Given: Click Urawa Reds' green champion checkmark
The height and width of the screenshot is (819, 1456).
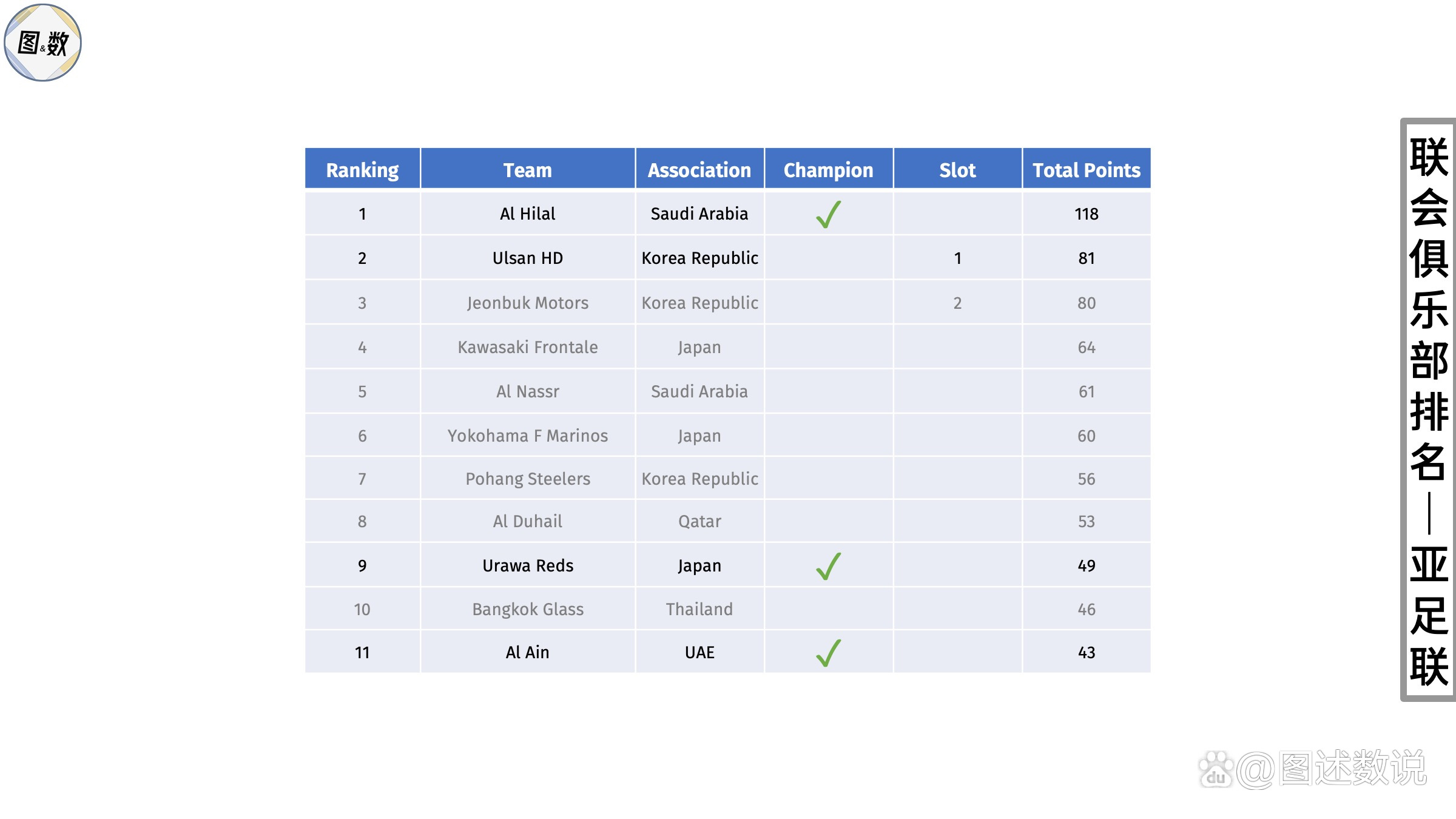Looking at the screenshot, I should click(828, 566).
